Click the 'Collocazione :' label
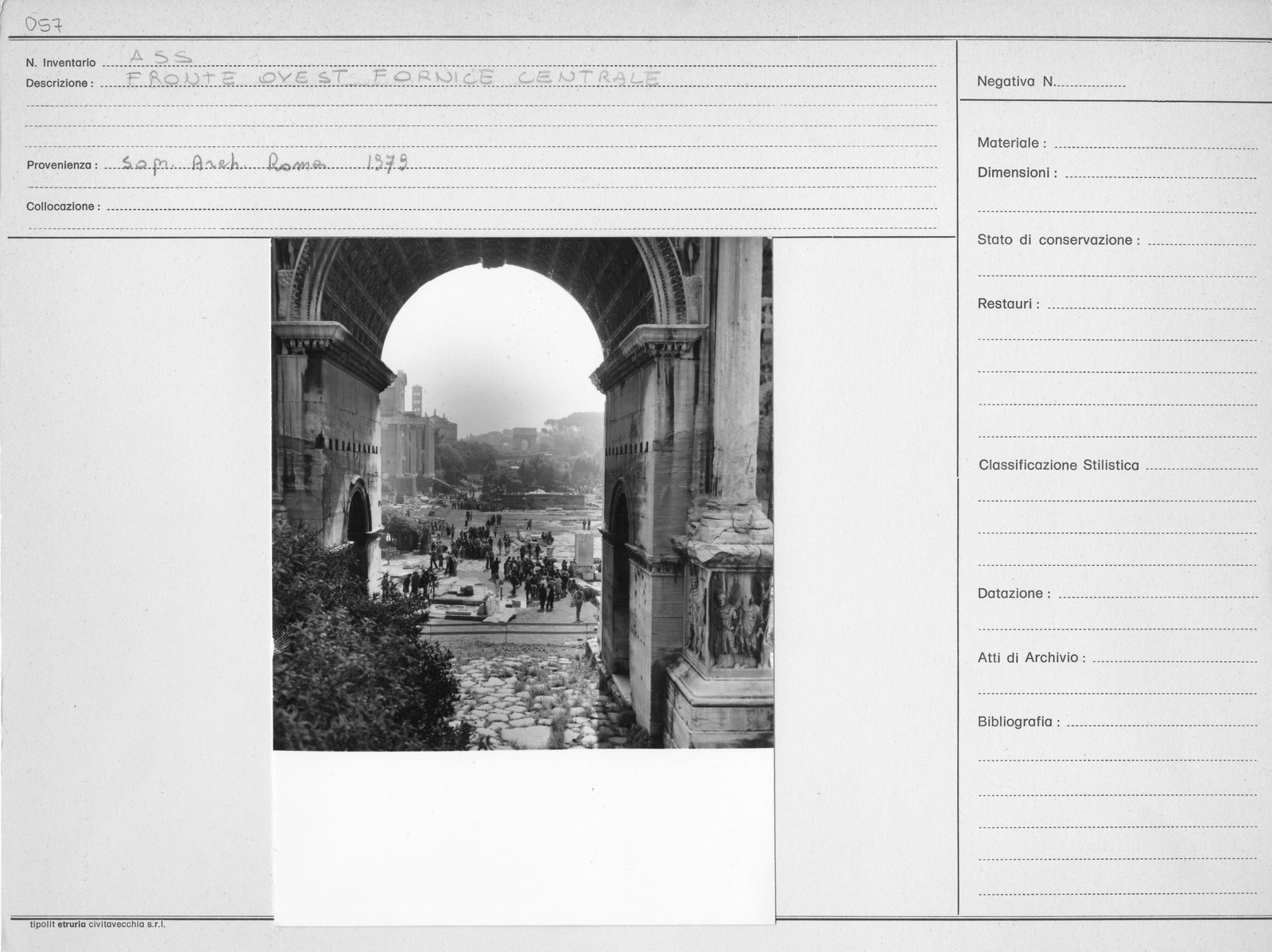The image size is (1272, 952). coord(63,207)
